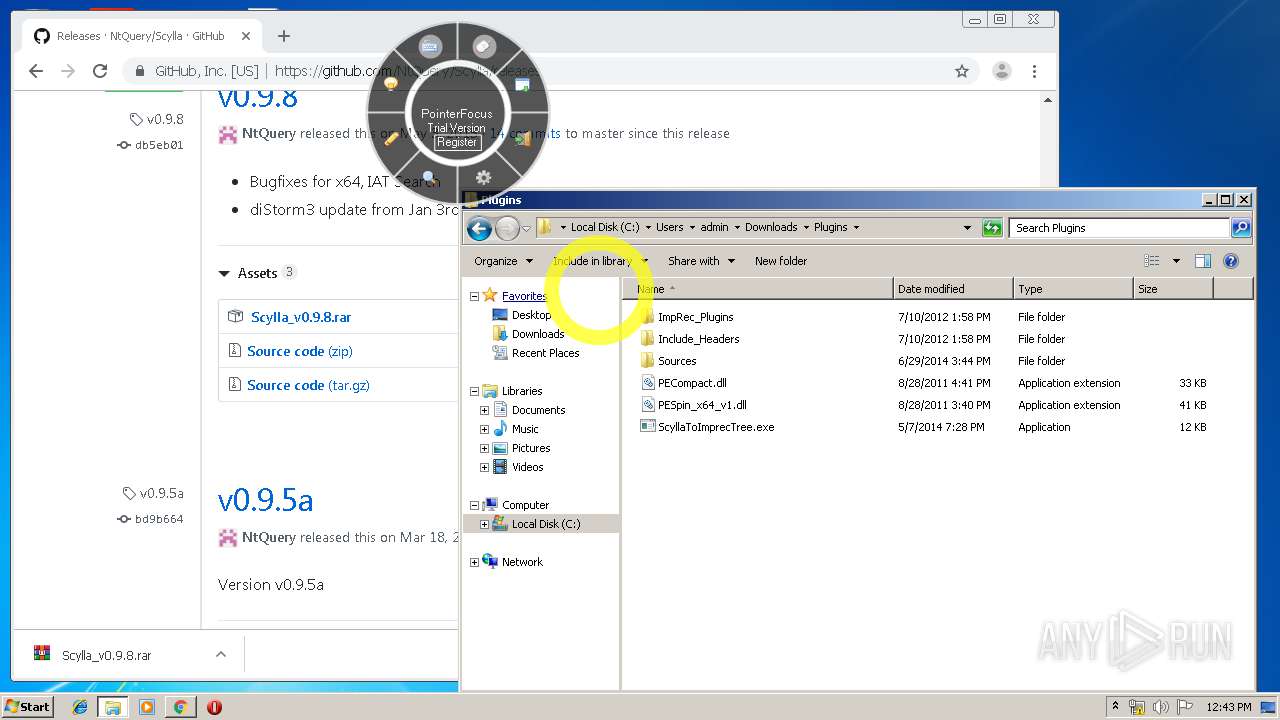Select the PECompact.dll file
The width and height of the screenshot is (1280, 720).
(x=692, y=383)
